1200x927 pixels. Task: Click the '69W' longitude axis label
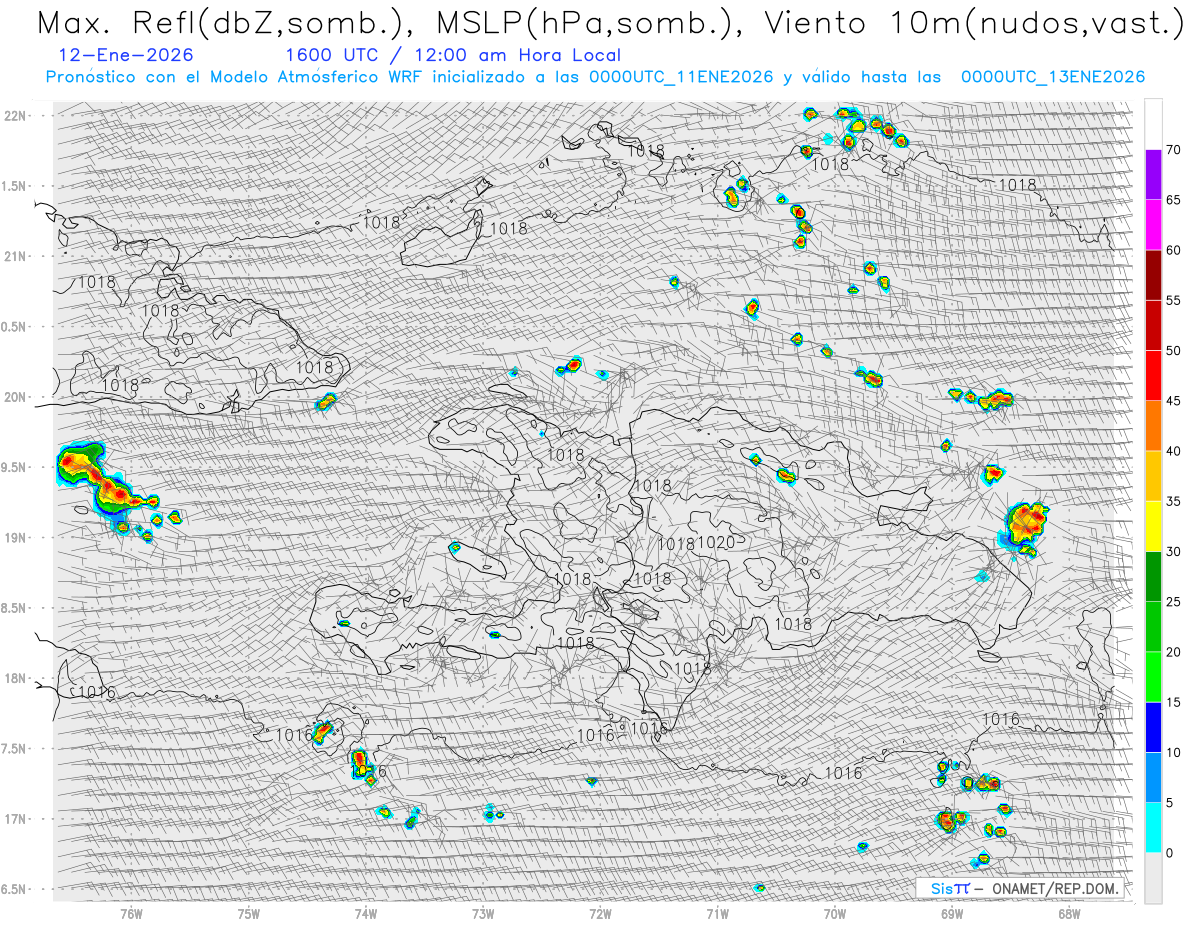click(952, 914)
